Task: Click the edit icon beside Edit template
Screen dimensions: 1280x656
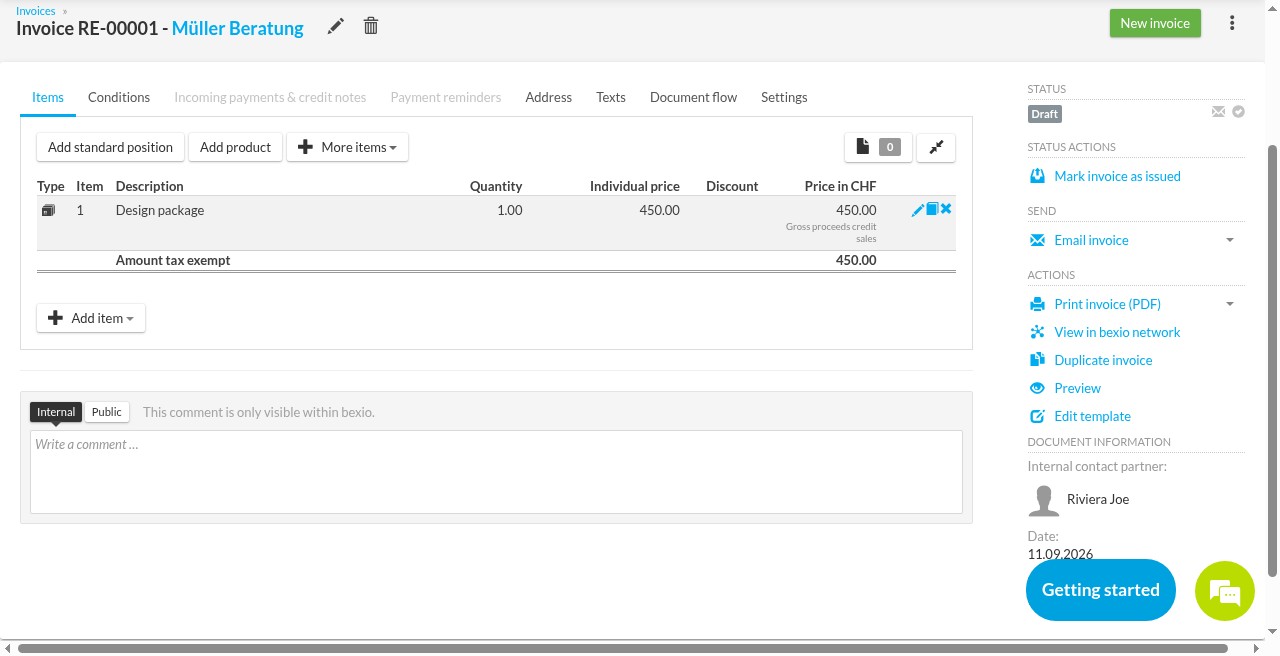Action: point(1037,416)
